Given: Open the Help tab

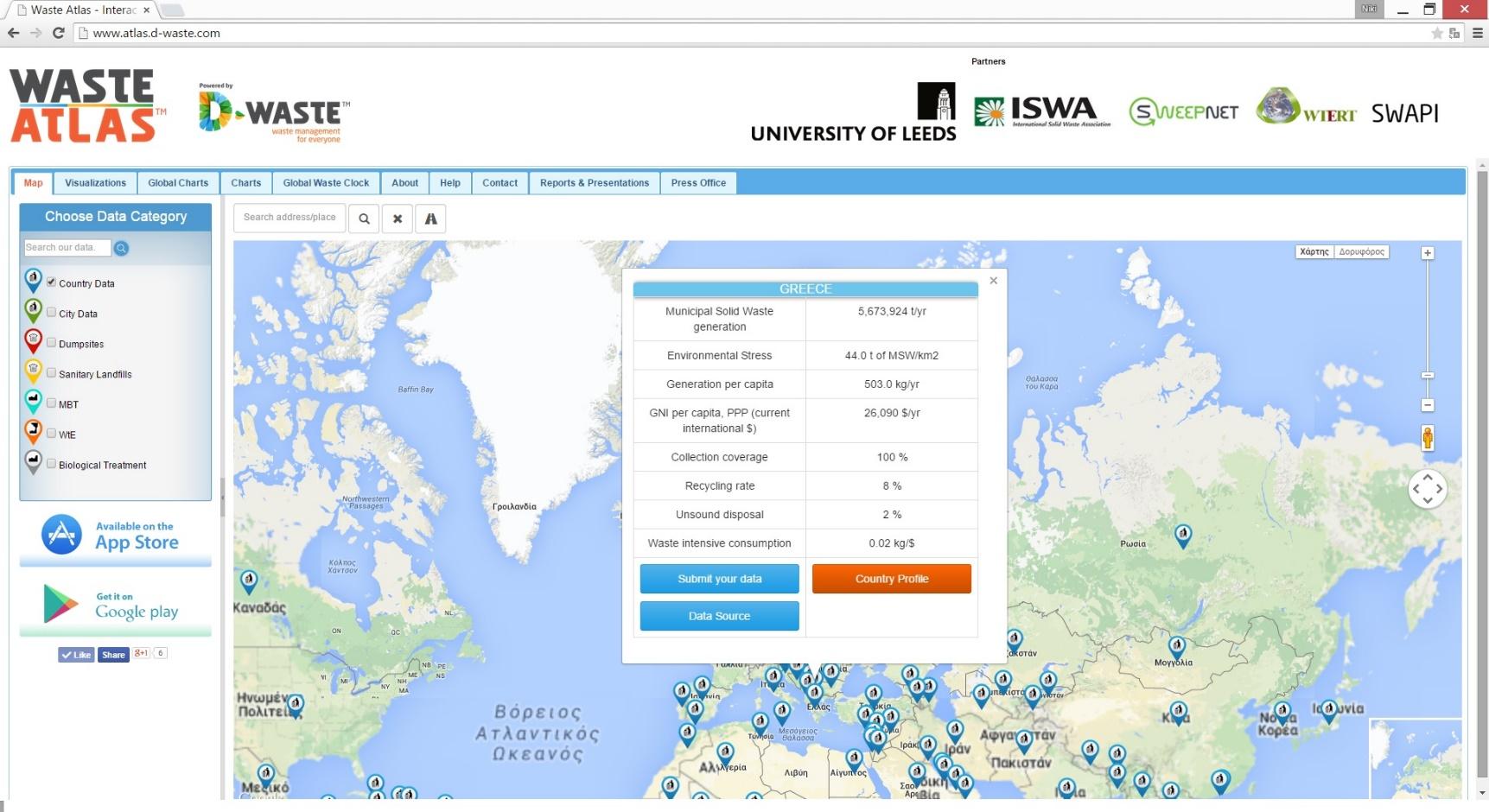Looking at the screenshot, I should point(450,183).
